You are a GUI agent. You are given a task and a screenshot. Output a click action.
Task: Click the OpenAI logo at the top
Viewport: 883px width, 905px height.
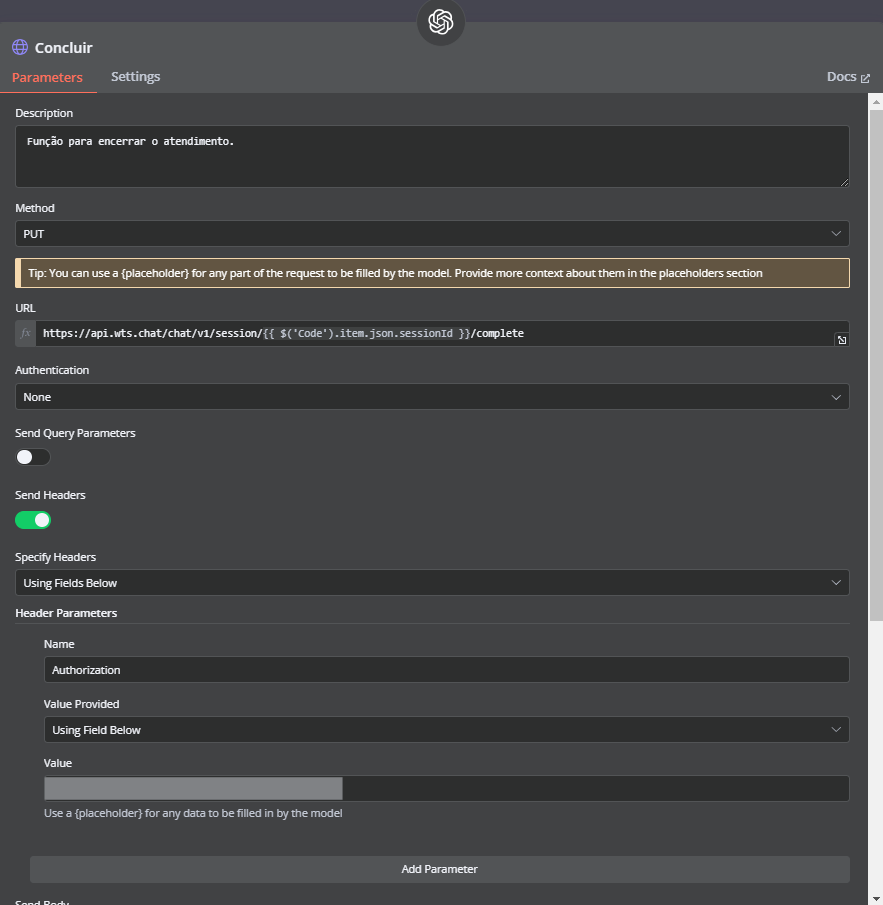pyautogui.click(x=441, y=22)
